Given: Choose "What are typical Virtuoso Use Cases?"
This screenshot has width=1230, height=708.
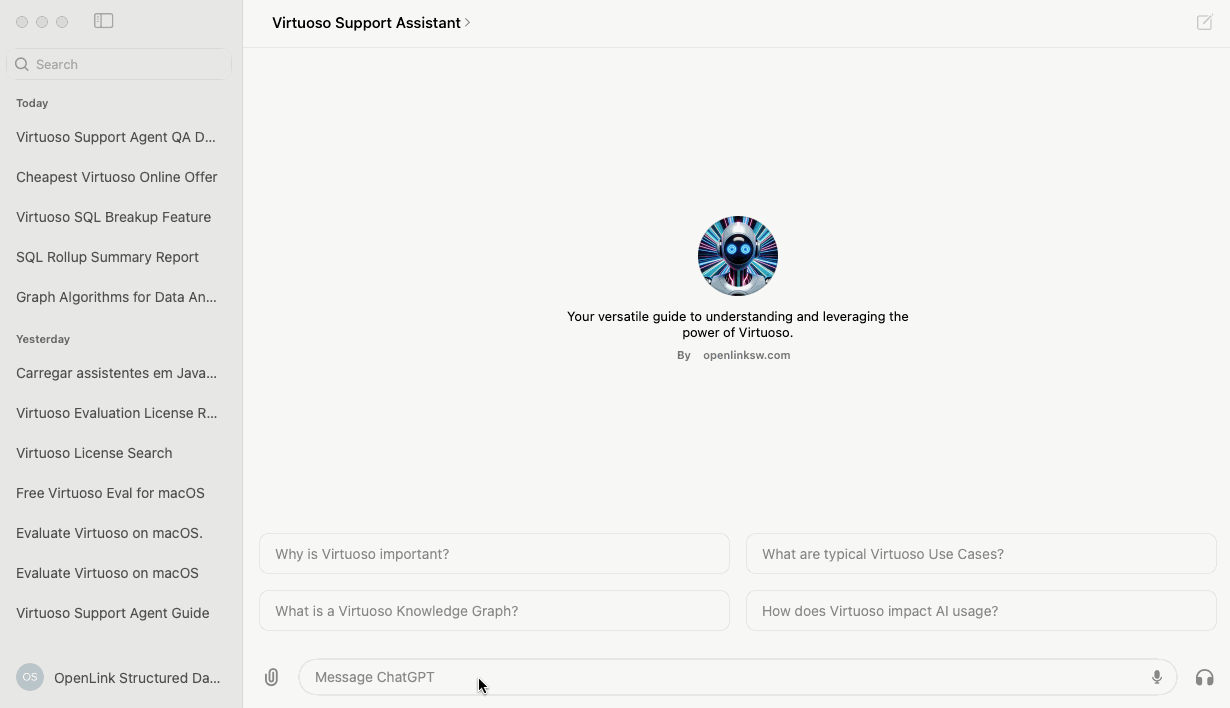Looking at the screenshot, I should pyautogui.click(x=981, y=554).
